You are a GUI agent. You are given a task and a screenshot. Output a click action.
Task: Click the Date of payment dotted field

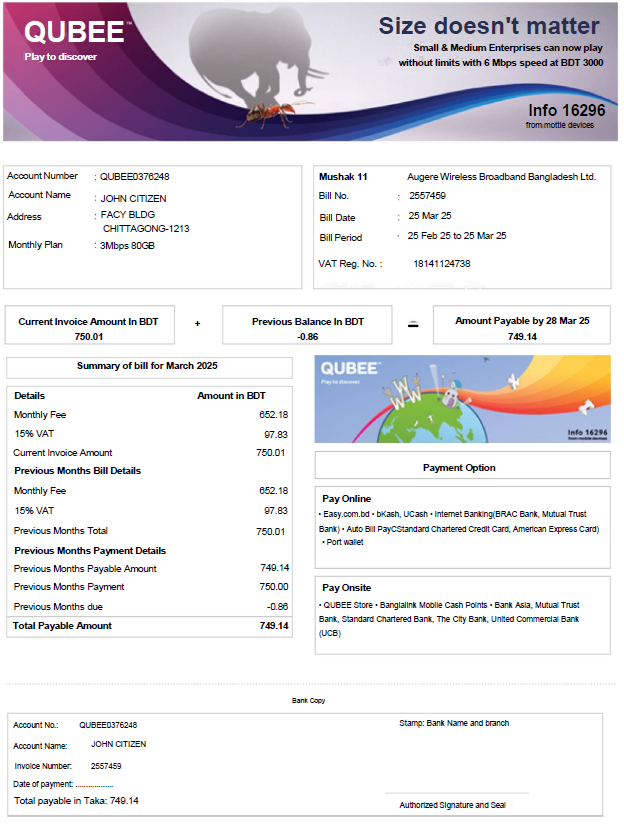(x=94, y=784)
